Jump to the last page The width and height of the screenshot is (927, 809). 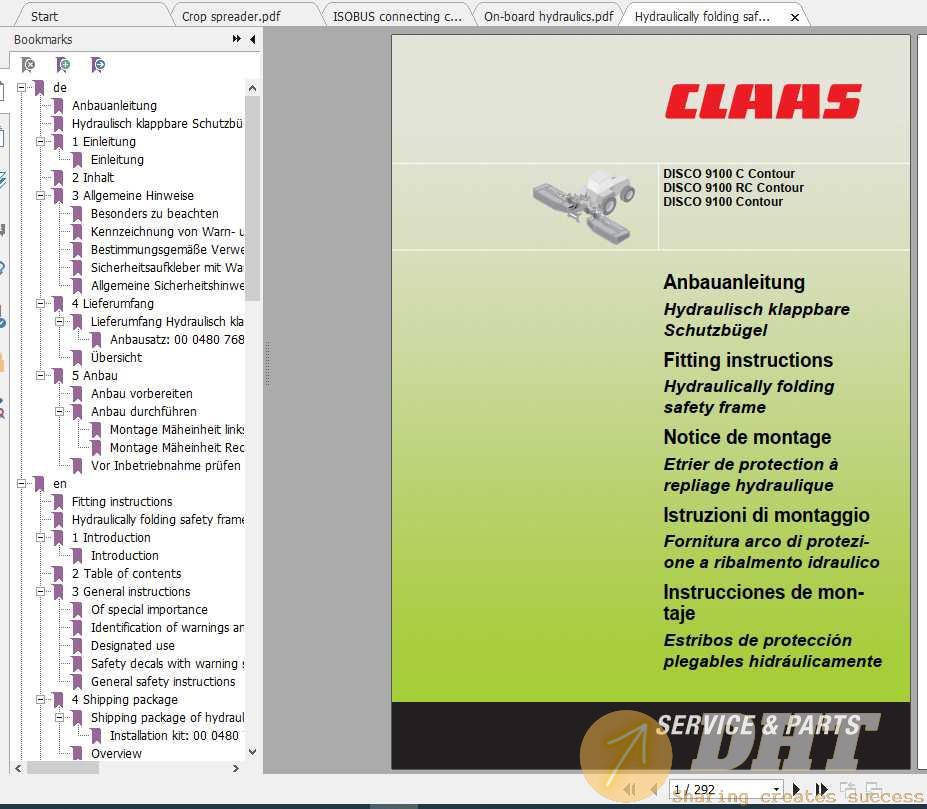tap(821, 789)
